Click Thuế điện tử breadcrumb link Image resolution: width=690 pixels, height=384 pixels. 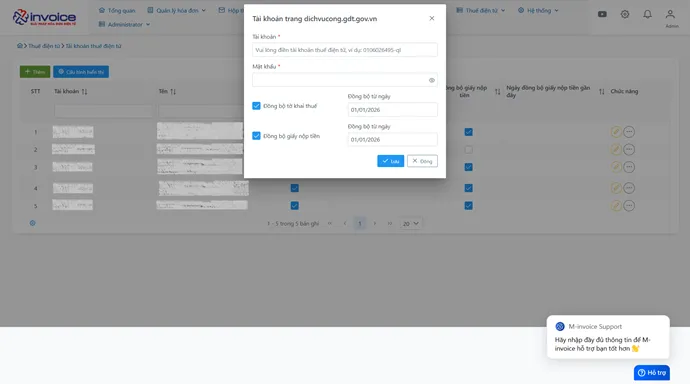(44, 46)
